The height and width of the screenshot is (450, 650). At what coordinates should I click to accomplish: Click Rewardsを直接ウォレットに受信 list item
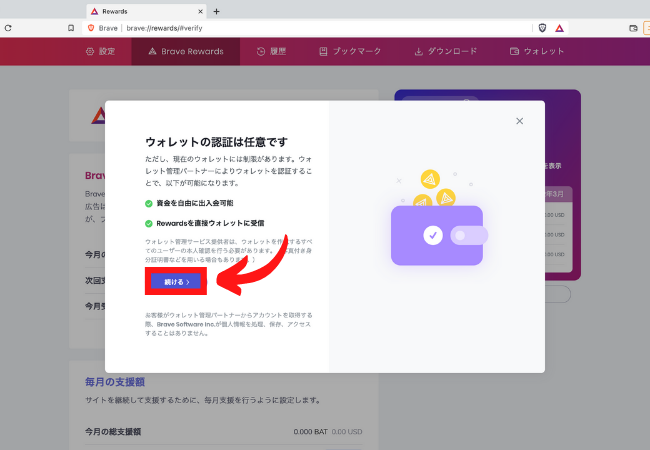[x=204, y=223]
